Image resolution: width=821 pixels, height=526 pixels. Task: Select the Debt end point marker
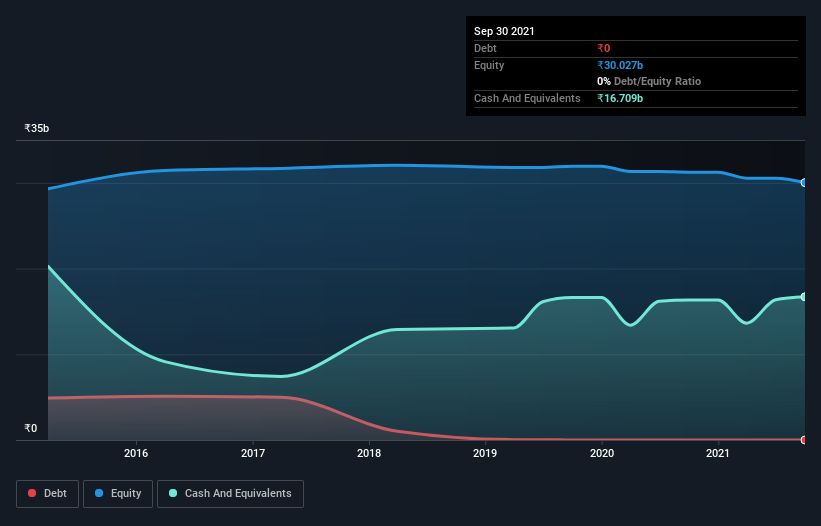(x=804, y=440)
